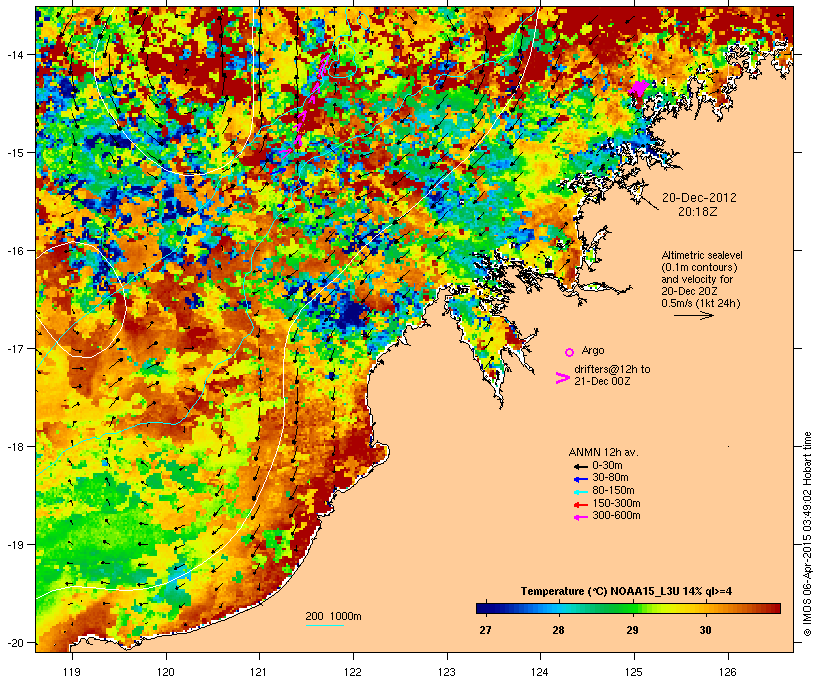Click the '30-80m' depth label
The width and height of the screenshot is (820, 680).
pos(610,478)
